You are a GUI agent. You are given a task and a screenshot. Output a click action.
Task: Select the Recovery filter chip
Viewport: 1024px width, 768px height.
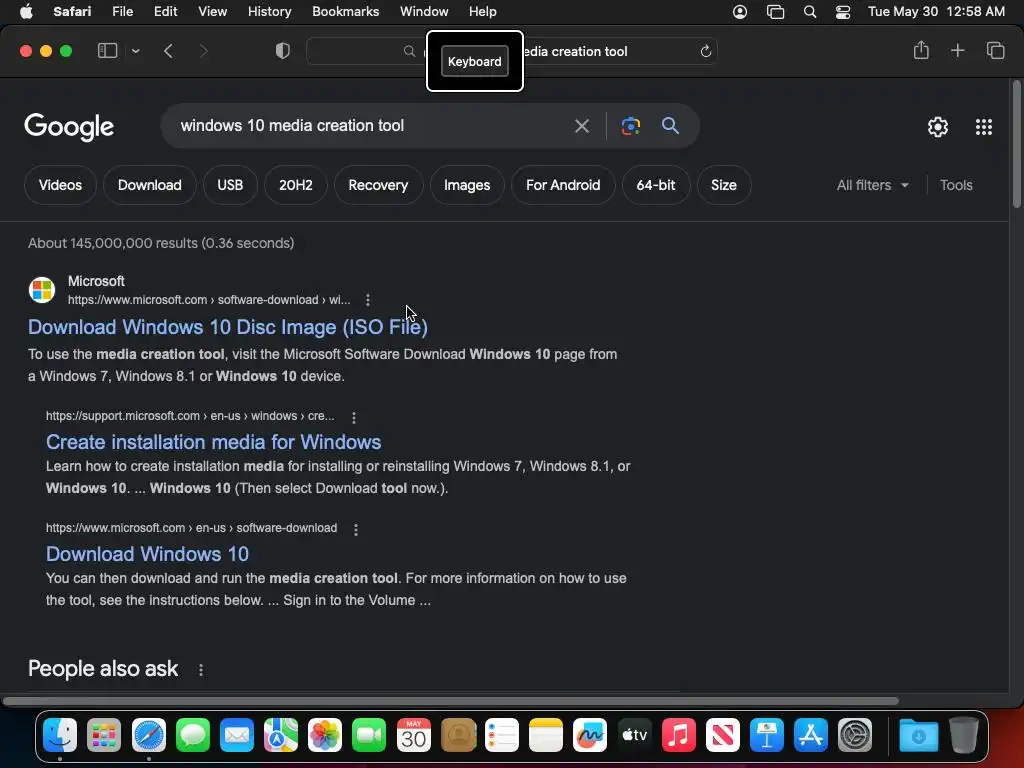[x=378, y=185]
